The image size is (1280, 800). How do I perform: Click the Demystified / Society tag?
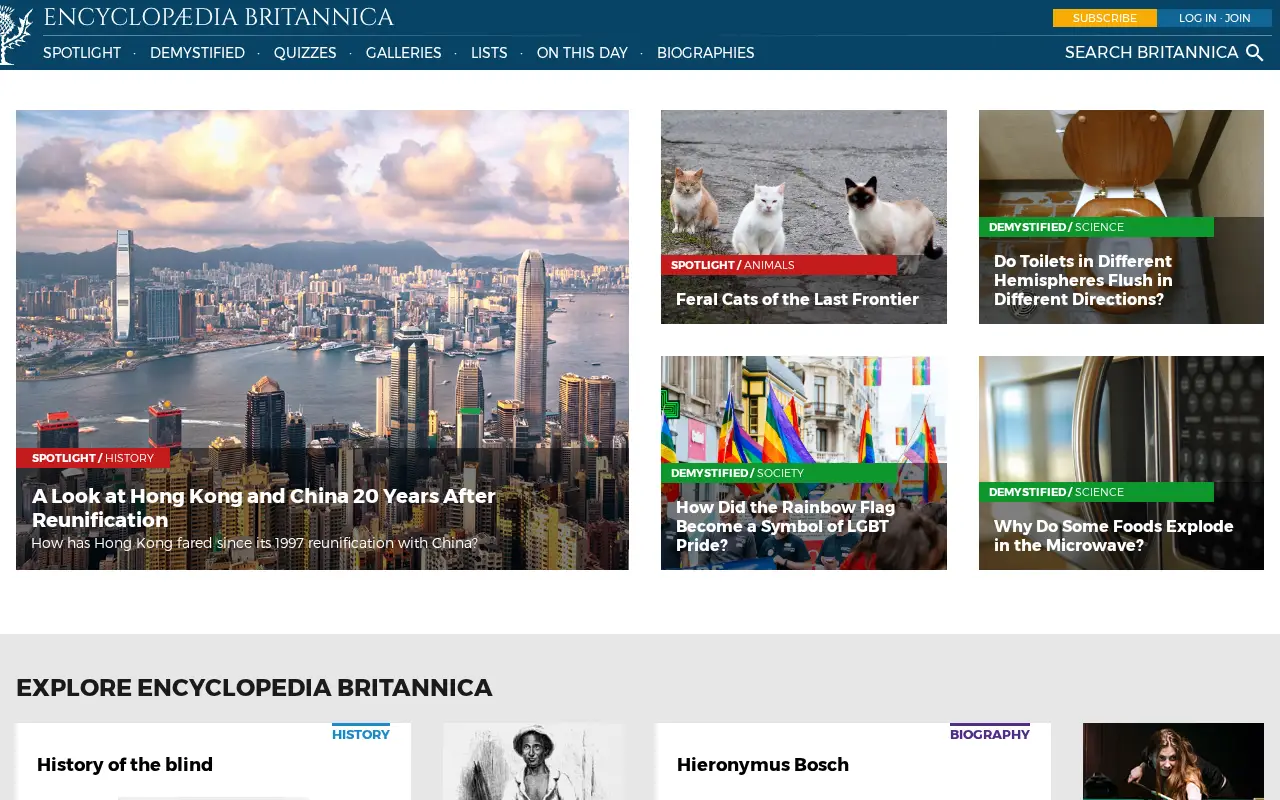[779, 473]
